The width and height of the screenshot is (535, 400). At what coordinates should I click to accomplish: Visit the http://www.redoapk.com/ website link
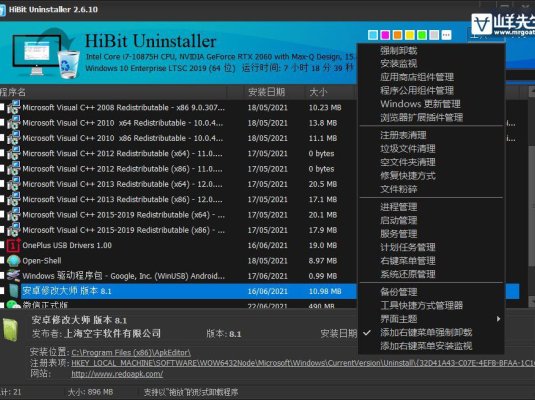(117, 374)
